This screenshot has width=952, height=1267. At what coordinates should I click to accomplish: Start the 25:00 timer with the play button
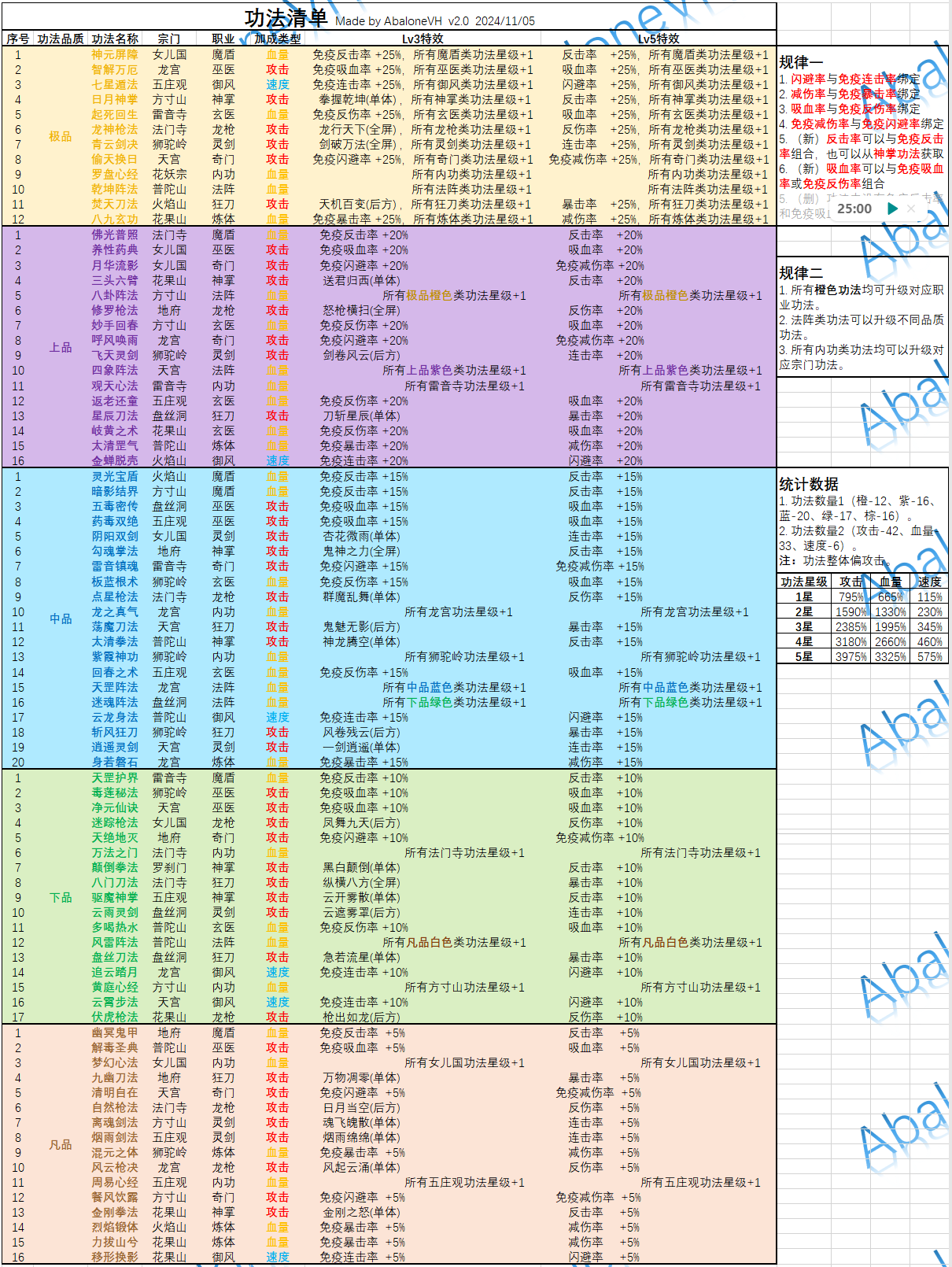(892, 209)
